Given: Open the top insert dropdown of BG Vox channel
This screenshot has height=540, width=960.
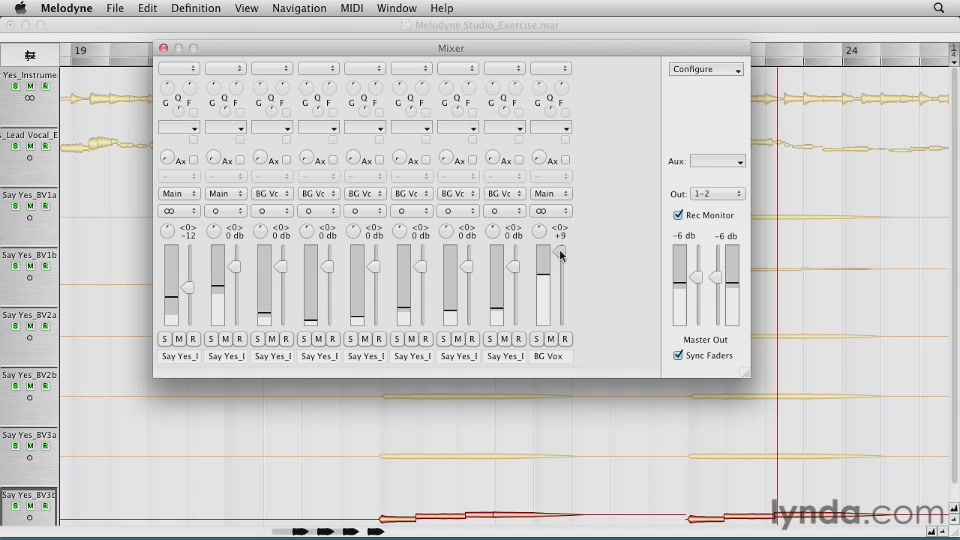Looking at the screenshot, I should coord(550,68).
